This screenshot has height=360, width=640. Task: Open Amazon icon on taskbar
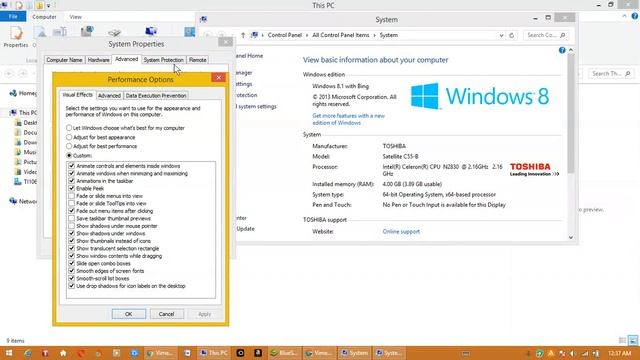[258, 353]
